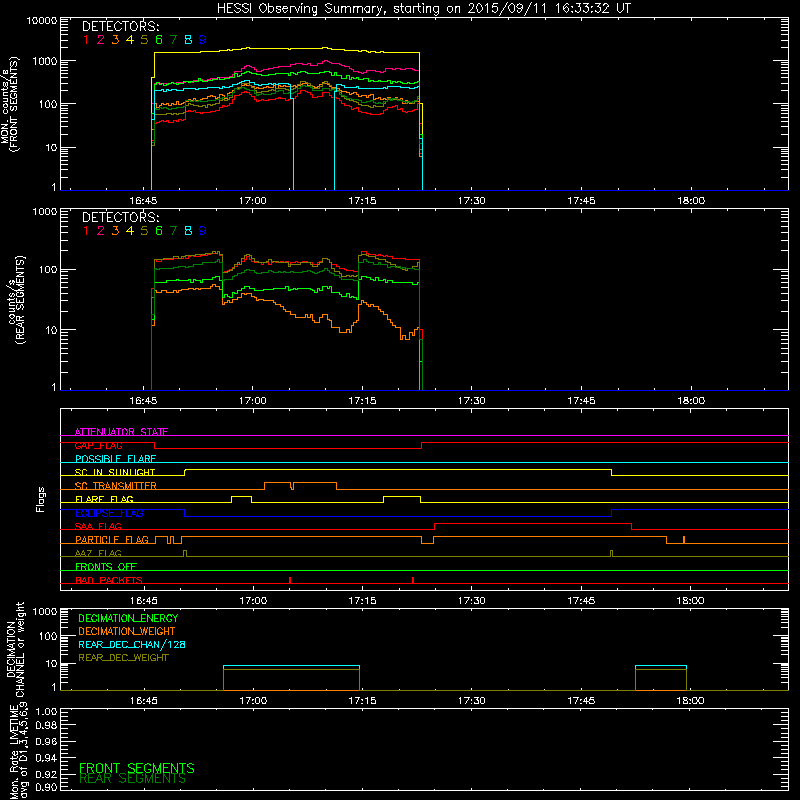Select detector 6 in rear segments legend
800x800 pixels.
[x=159, y=231]
